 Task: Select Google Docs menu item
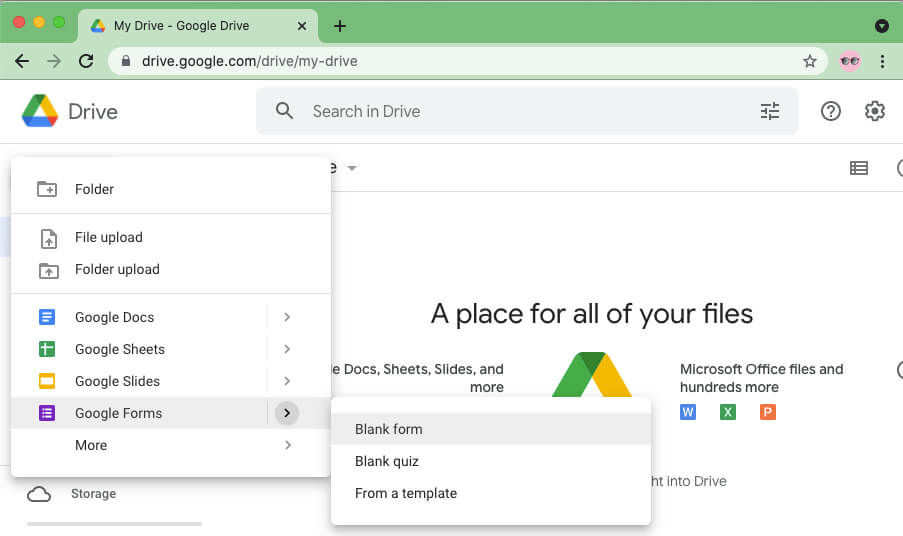(170, 317)
